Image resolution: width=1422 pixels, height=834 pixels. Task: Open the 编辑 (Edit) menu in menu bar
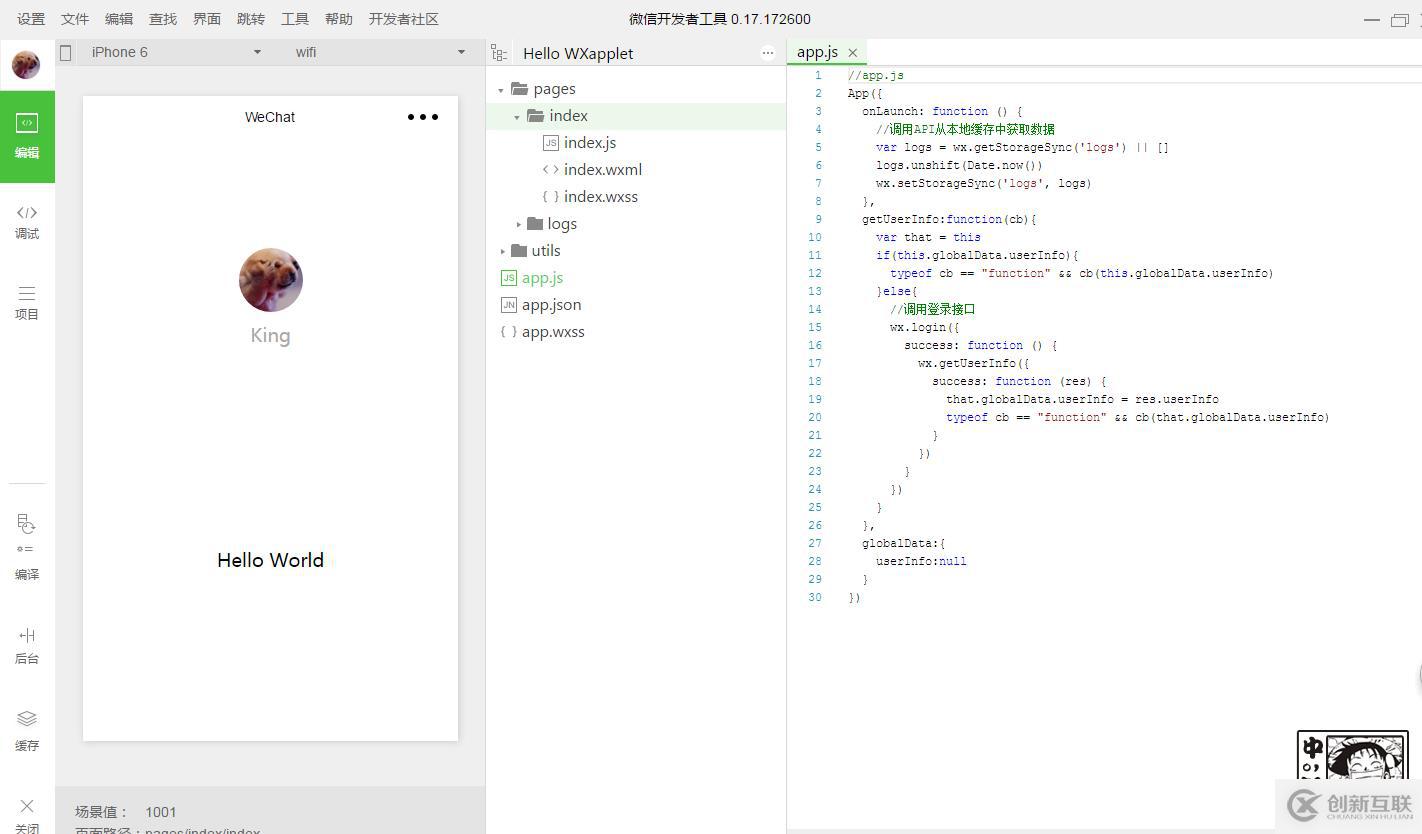pos(119,19)
